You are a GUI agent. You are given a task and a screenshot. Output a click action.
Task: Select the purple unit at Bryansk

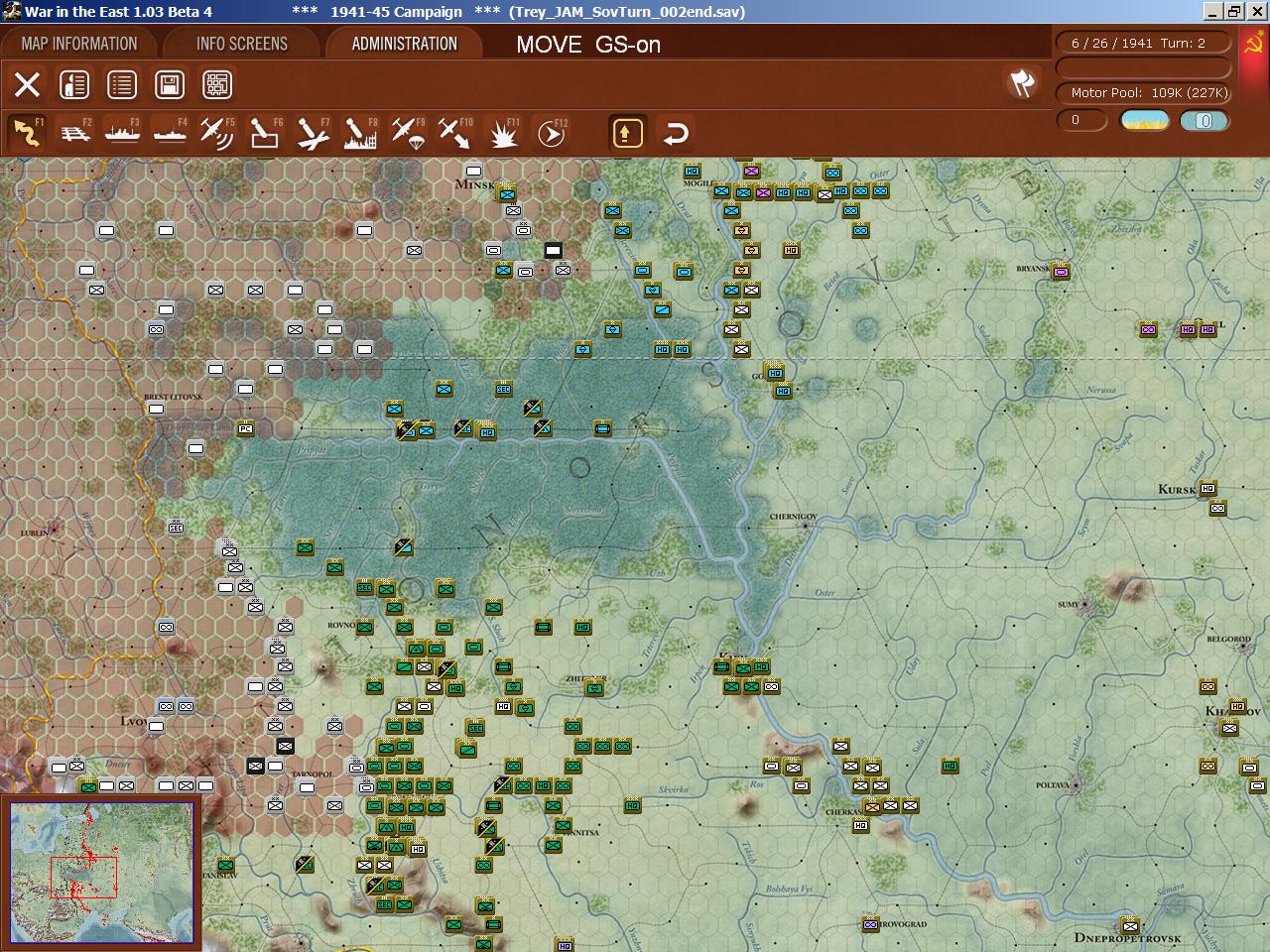[x=1061, y=271]
